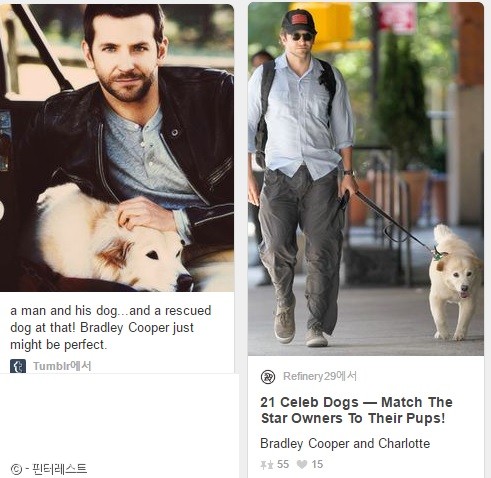Click the Tumblr logo icon

coord(18,366)
